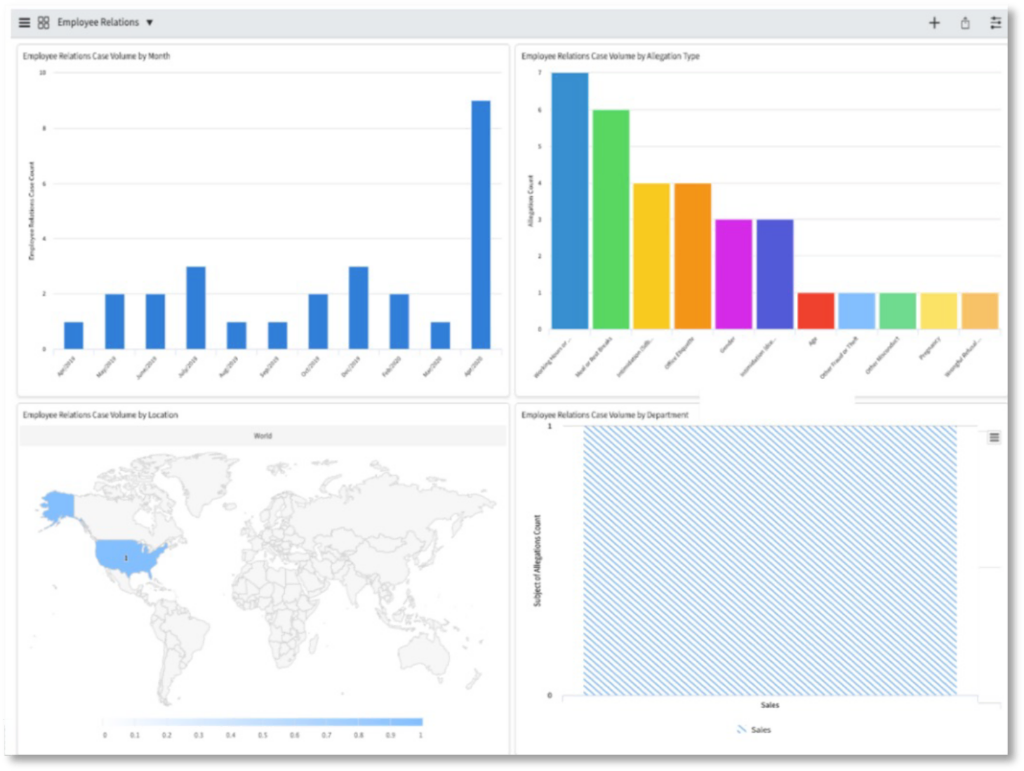Toggle the Sales legend item
This screenshot has width=1024, height=771.
coord(753,730)
